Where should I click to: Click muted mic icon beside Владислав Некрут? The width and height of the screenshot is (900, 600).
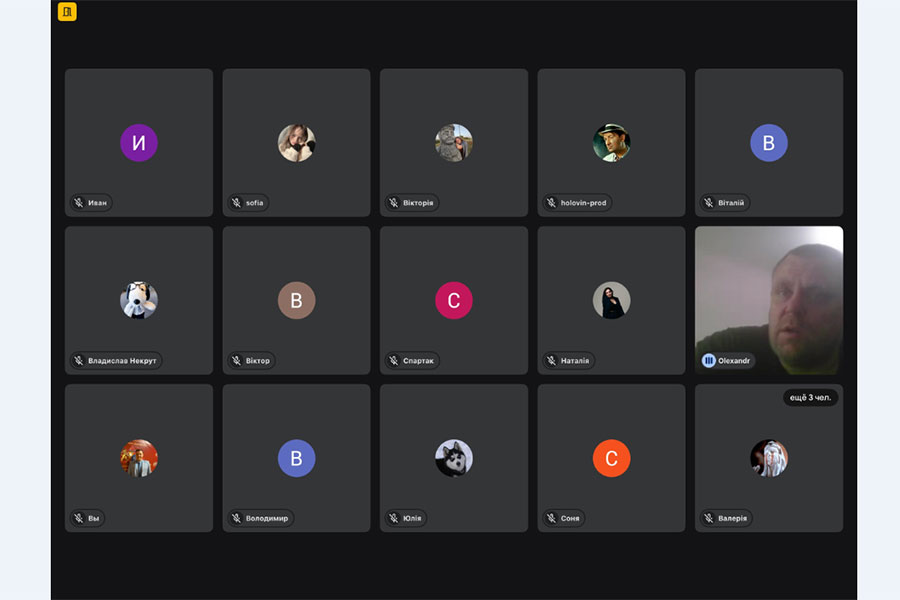tap(79, 361)
